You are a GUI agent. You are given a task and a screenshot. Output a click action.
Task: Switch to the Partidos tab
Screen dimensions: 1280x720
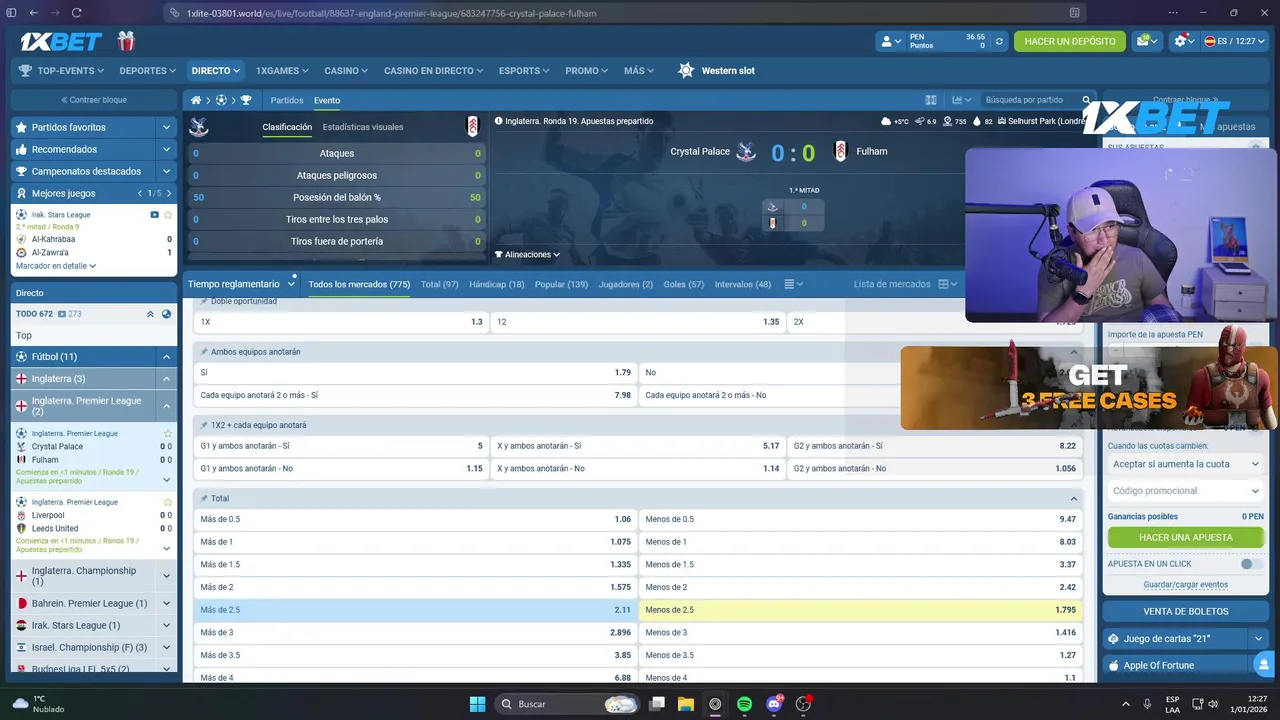coord(287,100)
